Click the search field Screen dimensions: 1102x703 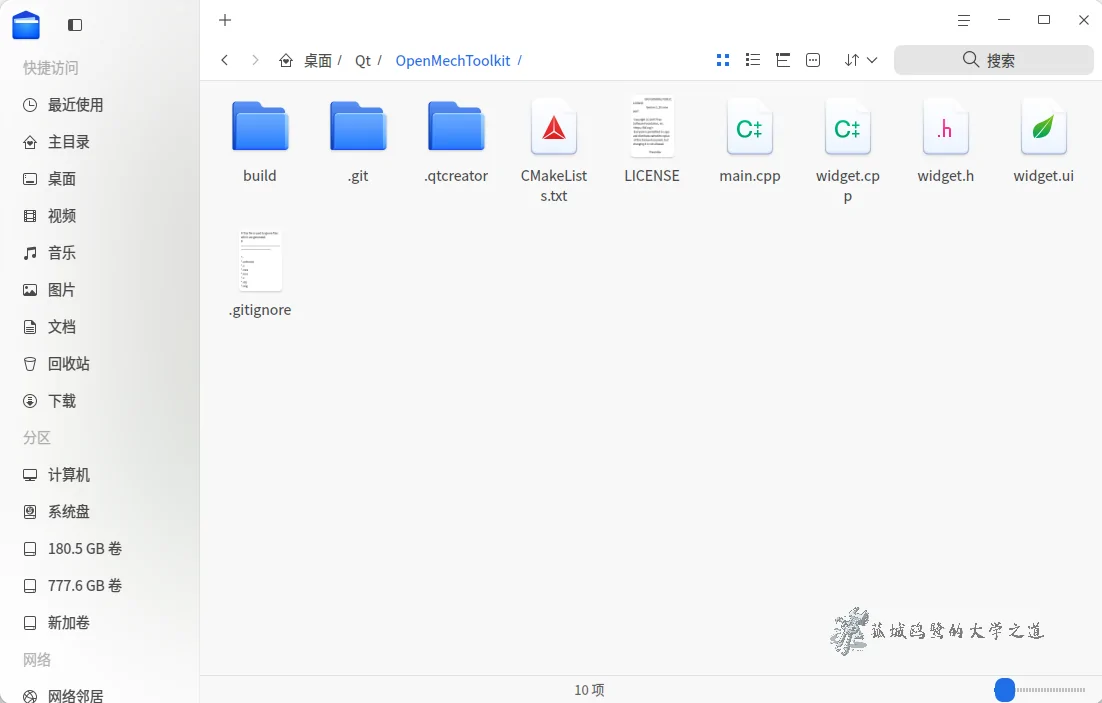[993, 60]
